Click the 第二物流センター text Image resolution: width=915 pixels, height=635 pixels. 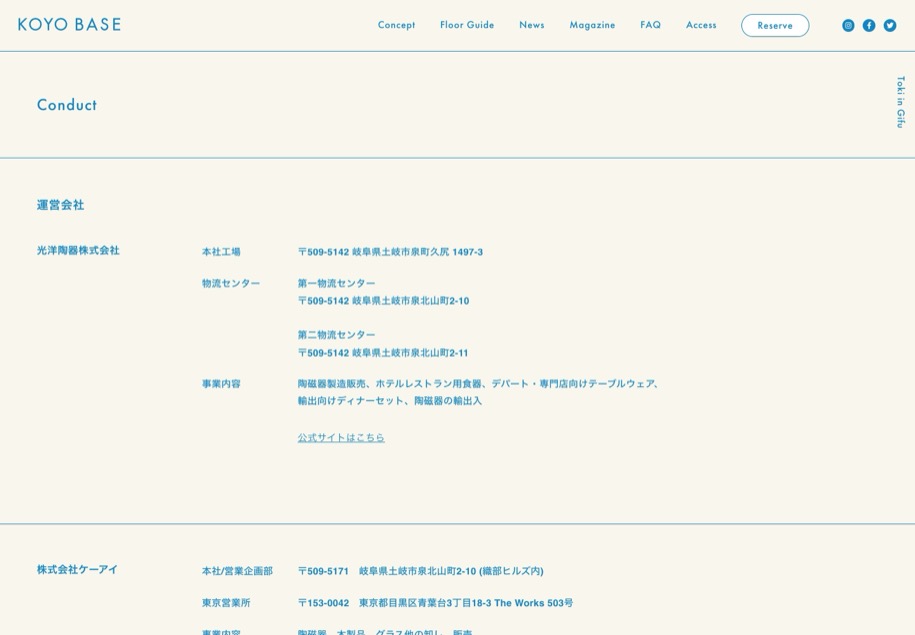[x=337, y=335]
